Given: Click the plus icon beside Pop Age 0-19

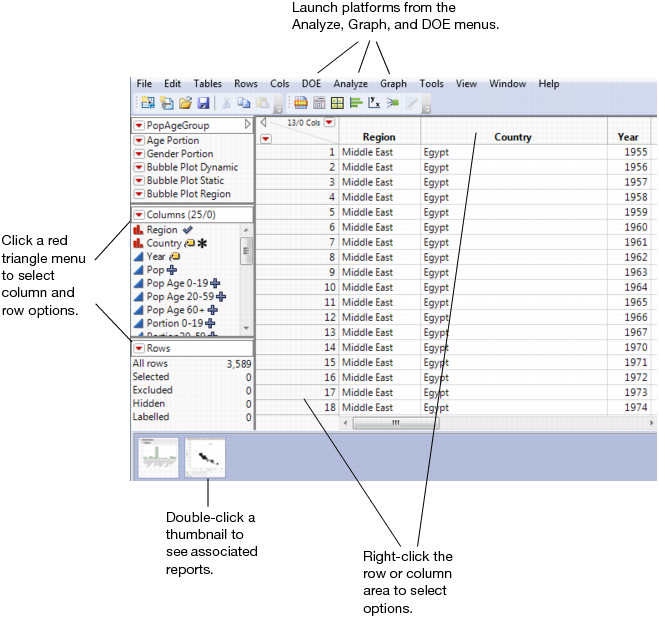Looking at the screenshot, I should click(x=215, y=283).
